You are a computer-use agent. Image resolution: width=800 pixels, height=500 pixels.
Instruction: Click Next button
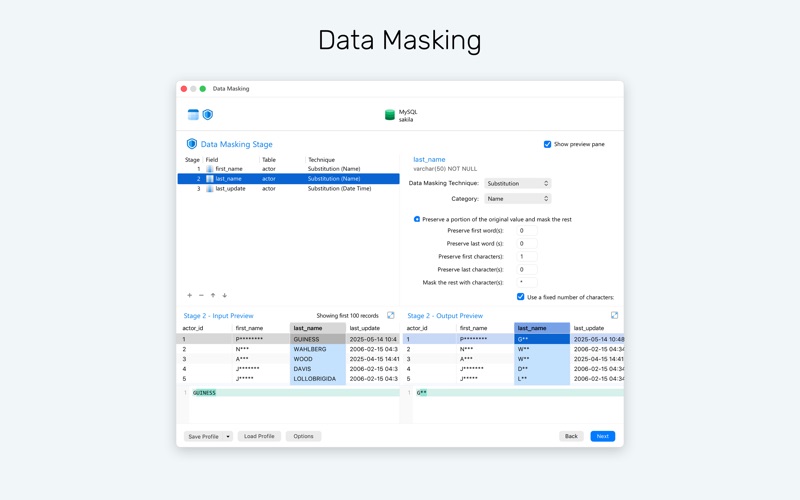(x=603, y=436)
